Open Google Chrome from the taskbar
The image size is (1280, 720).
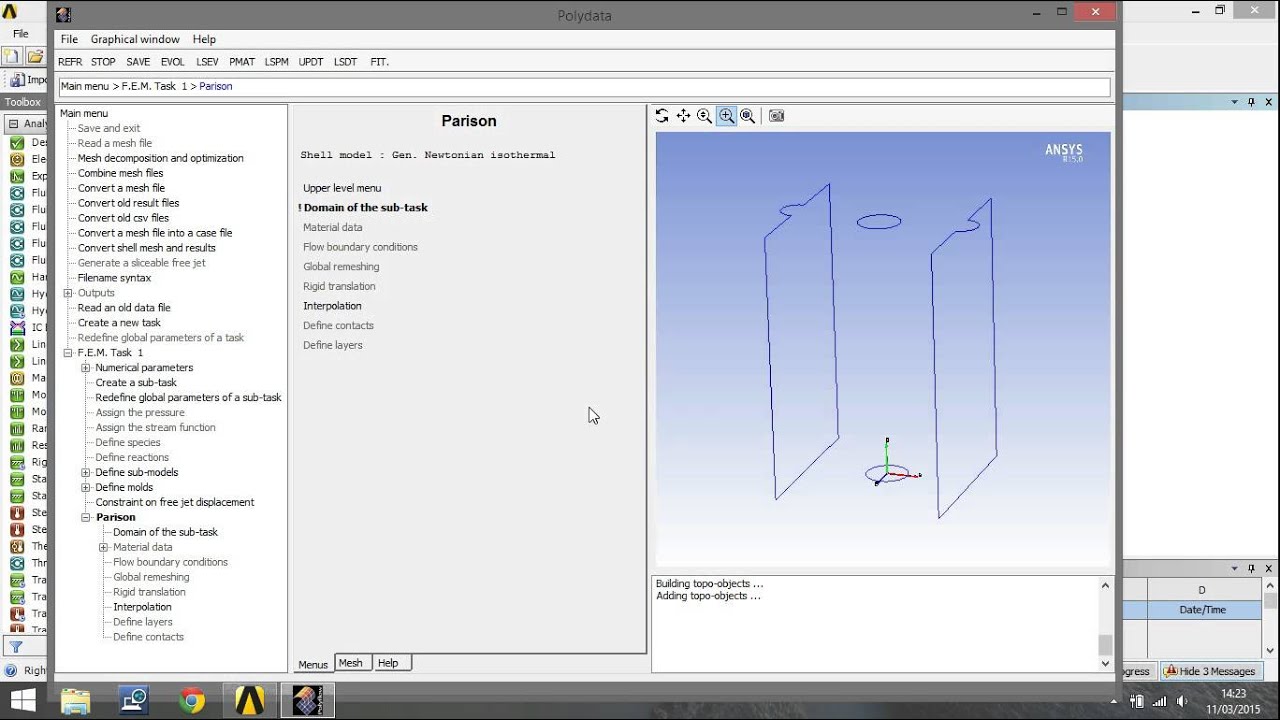coord(192,700)
